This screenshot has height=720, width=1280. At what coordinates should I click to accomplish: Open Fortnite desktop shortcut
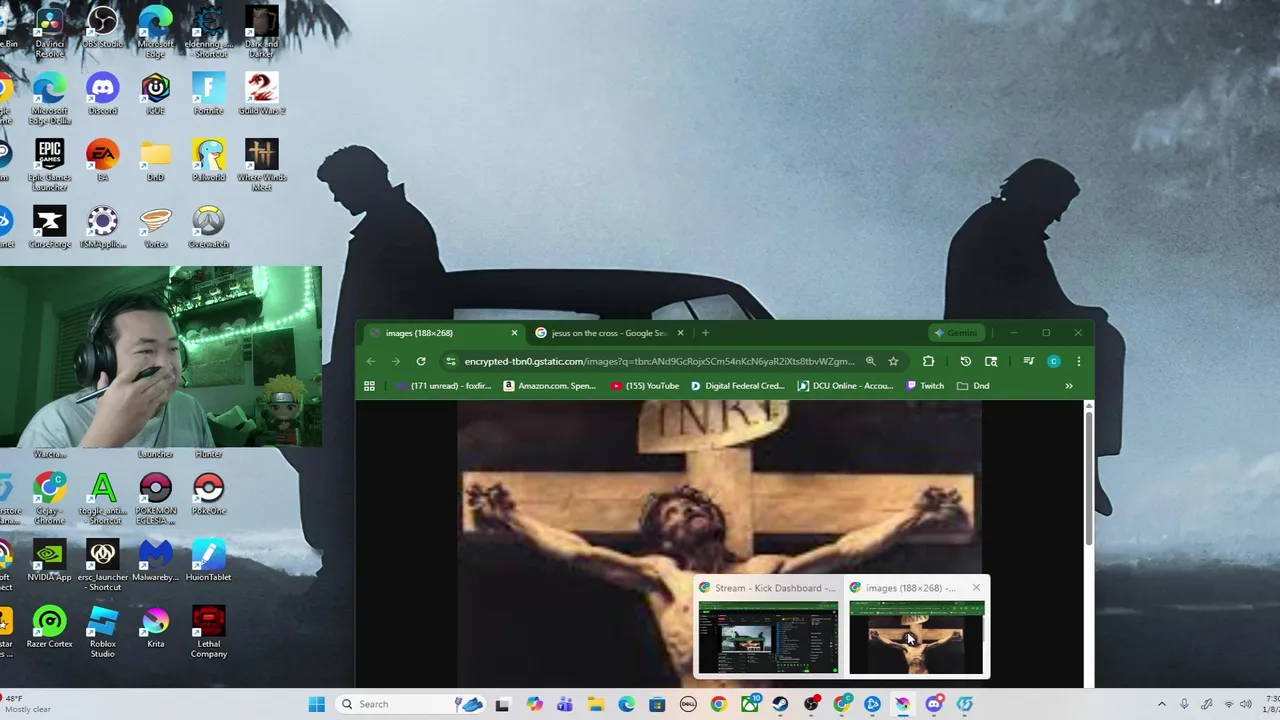click(208, 95)
